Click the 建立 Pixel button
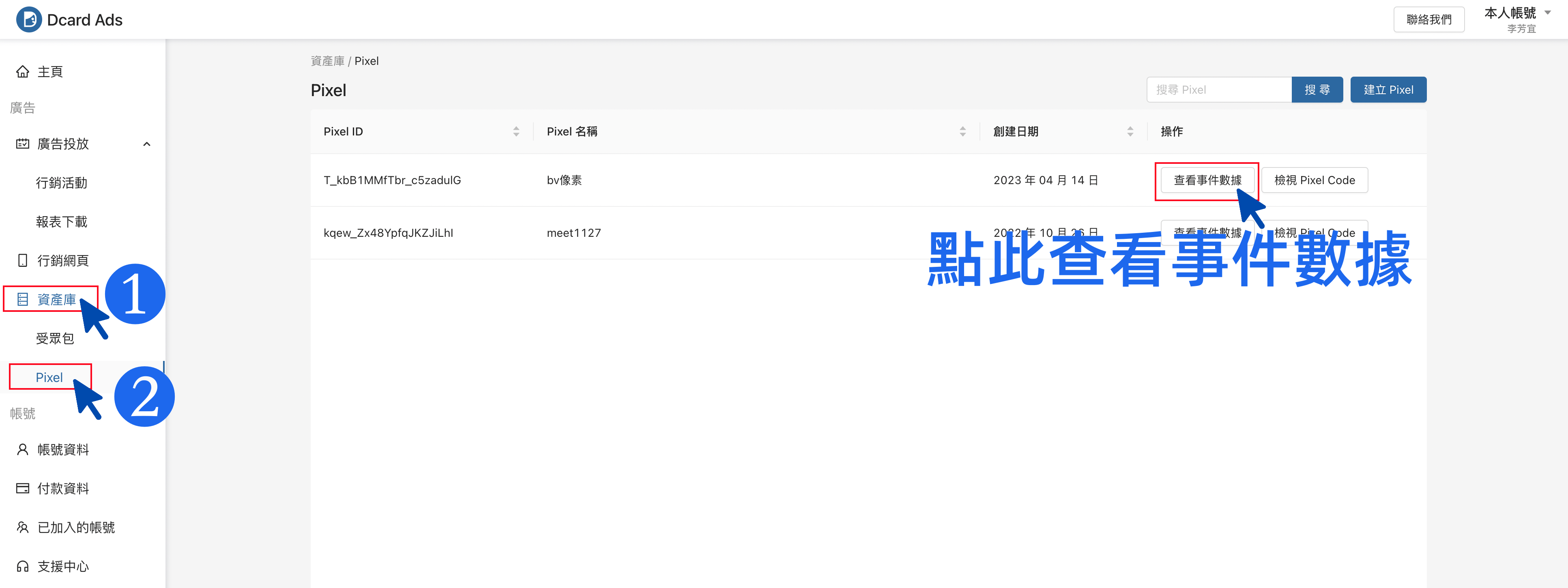 pyautogui.click(x=1388, y=90)
